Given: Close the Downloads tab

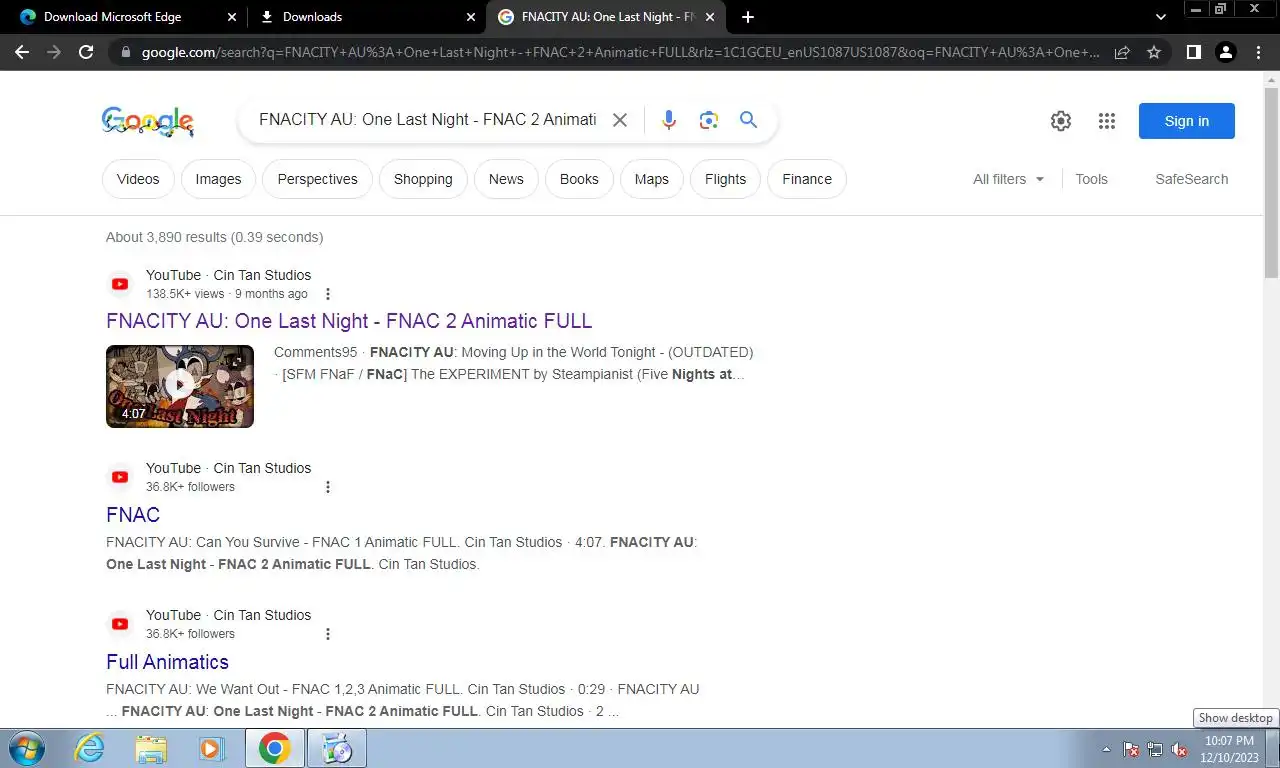Looking at the screenshot, I should click(x=471, y=17).
